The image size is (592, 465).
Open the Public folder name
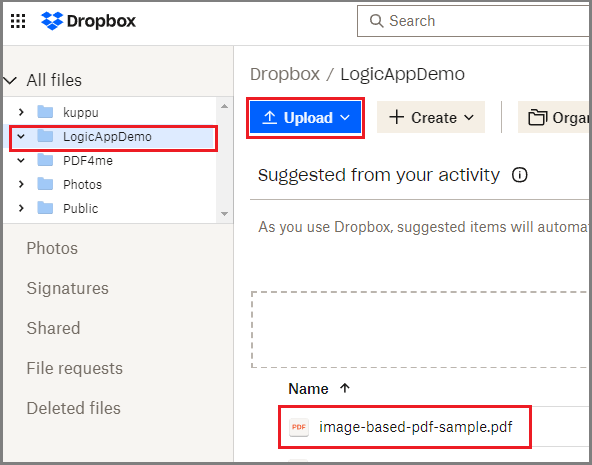pos(80,209)
